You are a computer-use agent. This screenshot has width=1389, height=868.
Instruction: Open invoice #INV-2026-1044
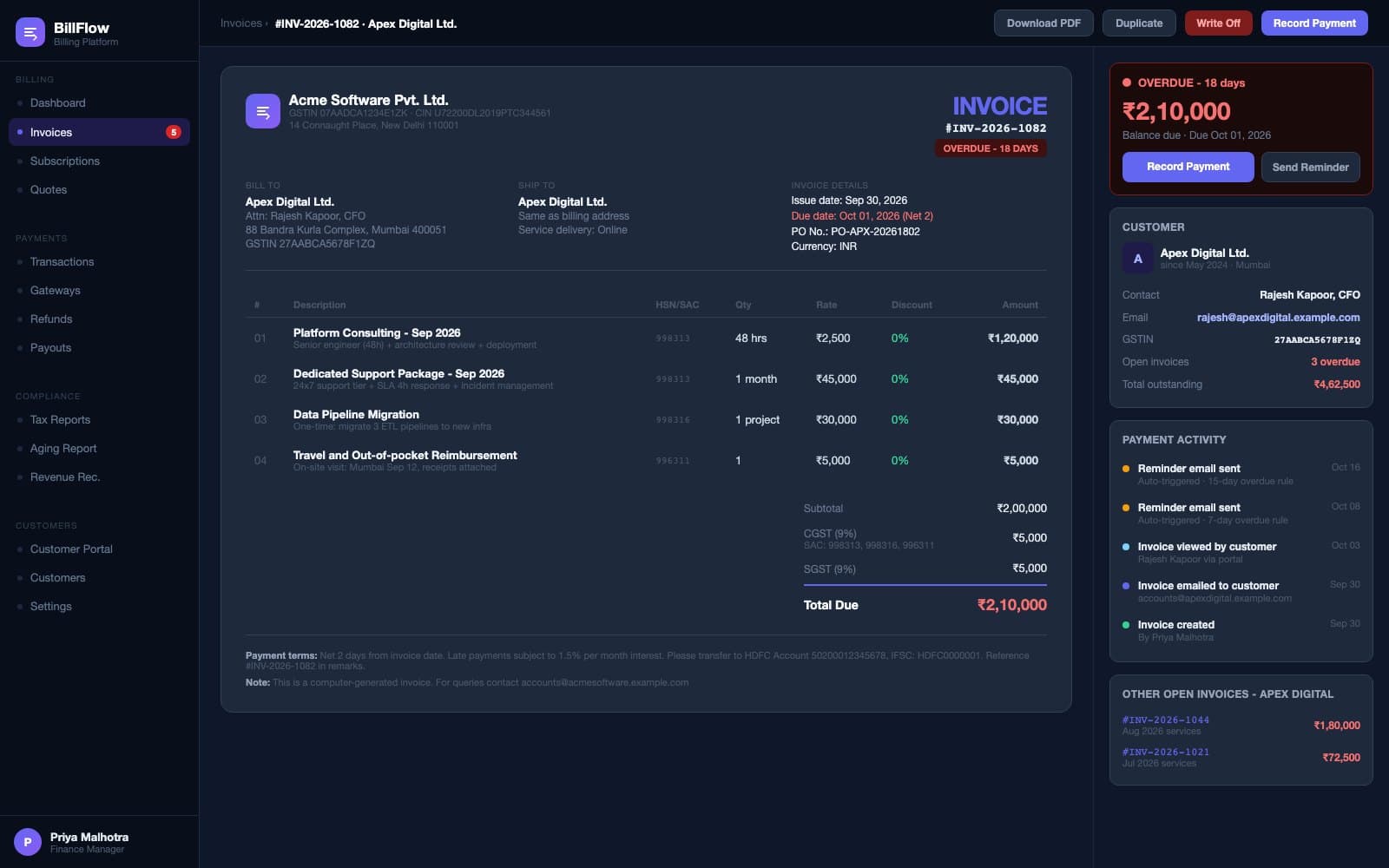click(x=1165, y=720)
